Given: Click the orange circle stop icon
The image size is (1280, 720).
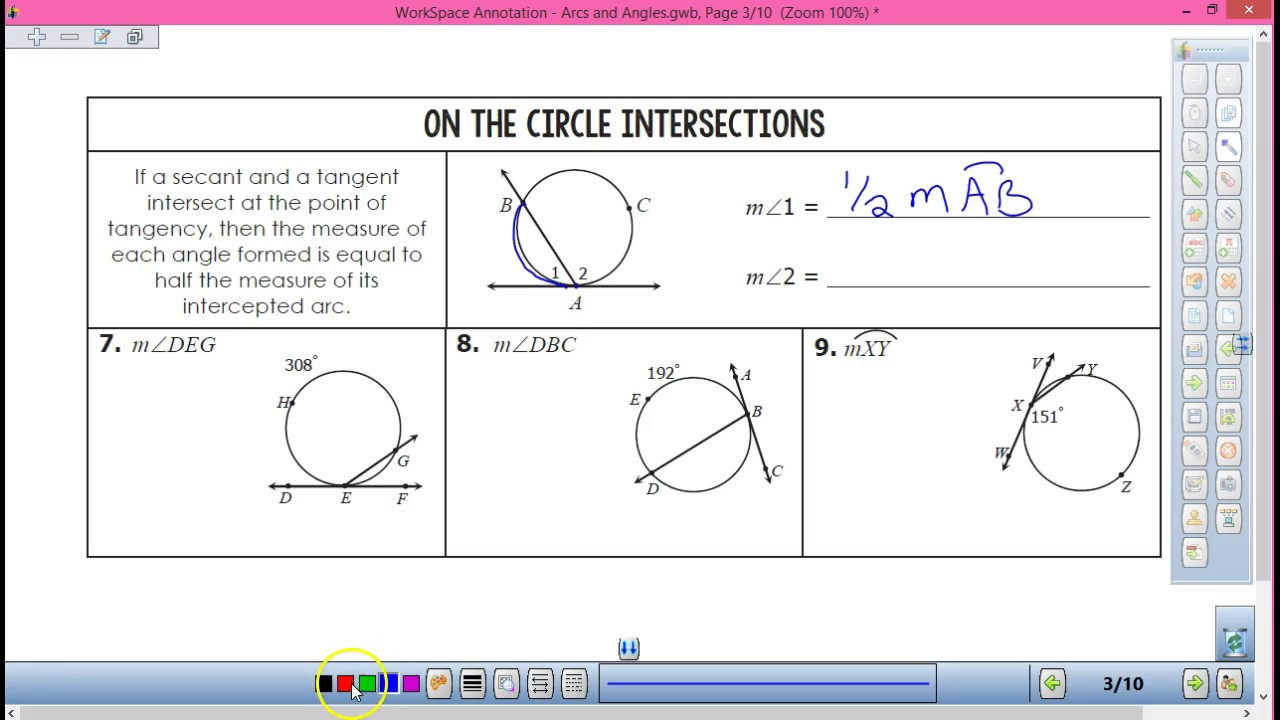Looking at the screenshot, I should coord(1228,451).
